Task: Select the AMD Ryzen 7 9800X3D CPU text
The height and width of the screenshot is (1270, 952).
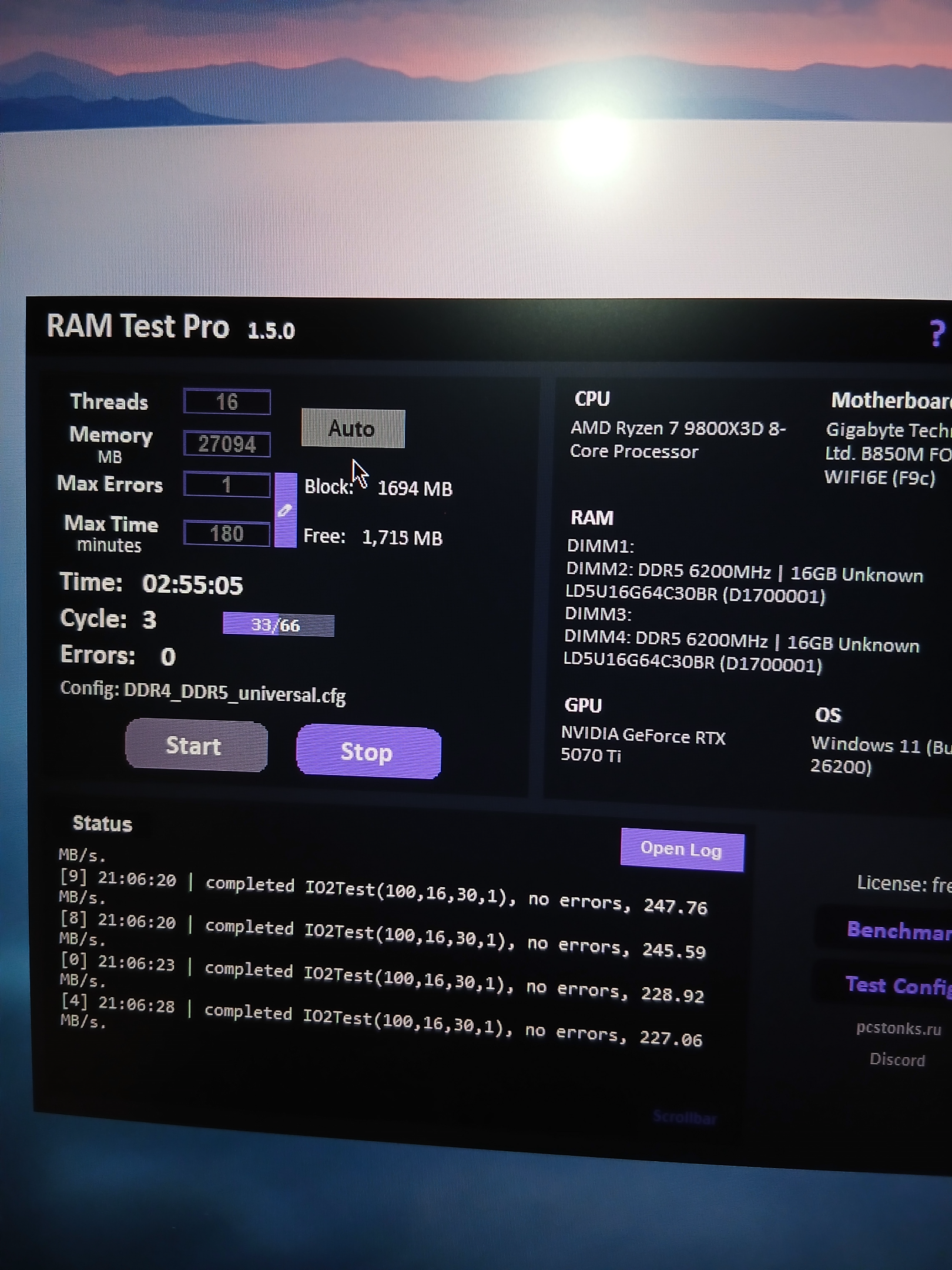Action: point(678,439)
